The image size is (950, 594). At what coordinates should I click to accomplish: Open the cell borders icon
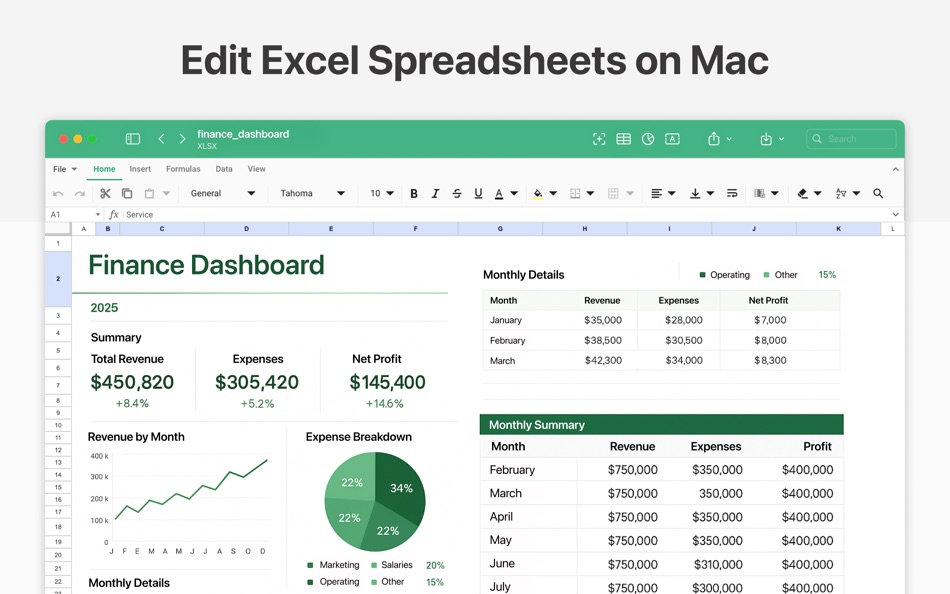tap(575, 193)
